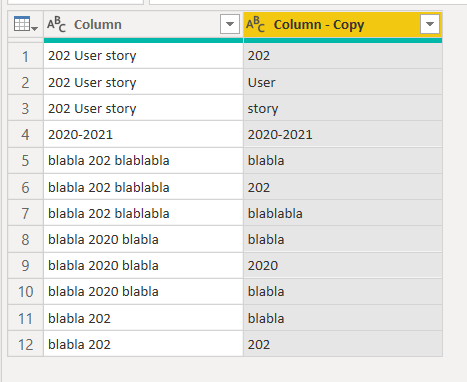The image size is (467, 382).
Task: Select row number 11
Action: [x=26, y=318]
